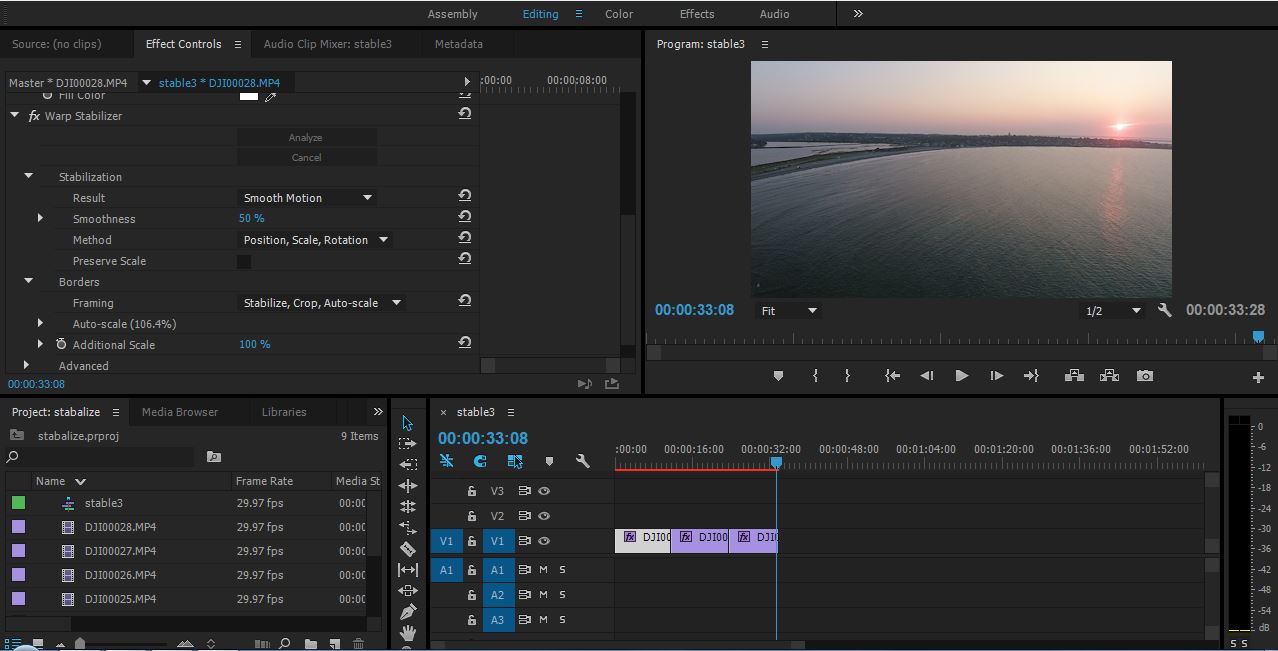Collapse the Warp Stabilizer effect
Viewport: 1278px width, 651px height.
click(15, 116)
